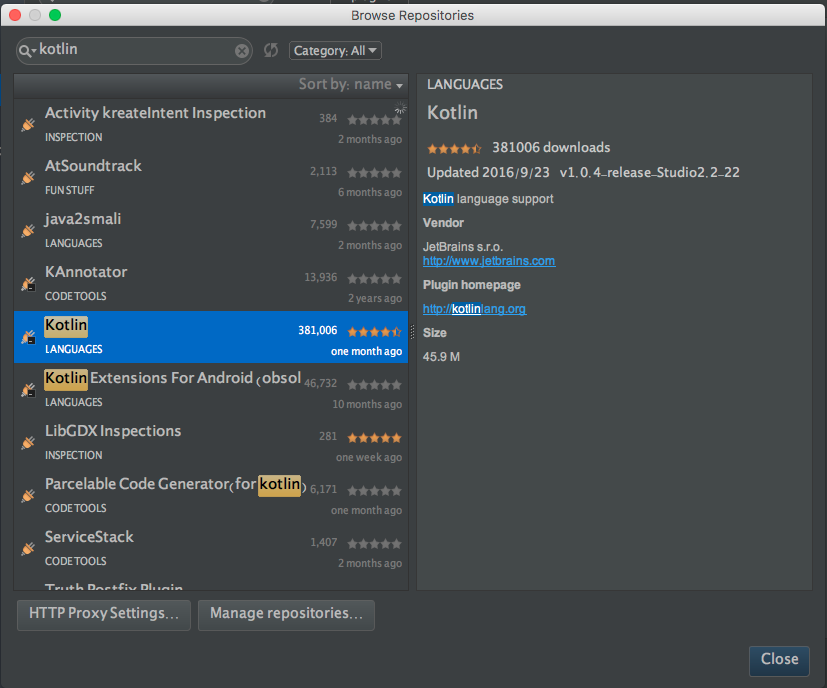Click the '2 years ago' date for KAnnotator
The height and width of the screenshot is (688, 827).
click(x=375, y=298)
